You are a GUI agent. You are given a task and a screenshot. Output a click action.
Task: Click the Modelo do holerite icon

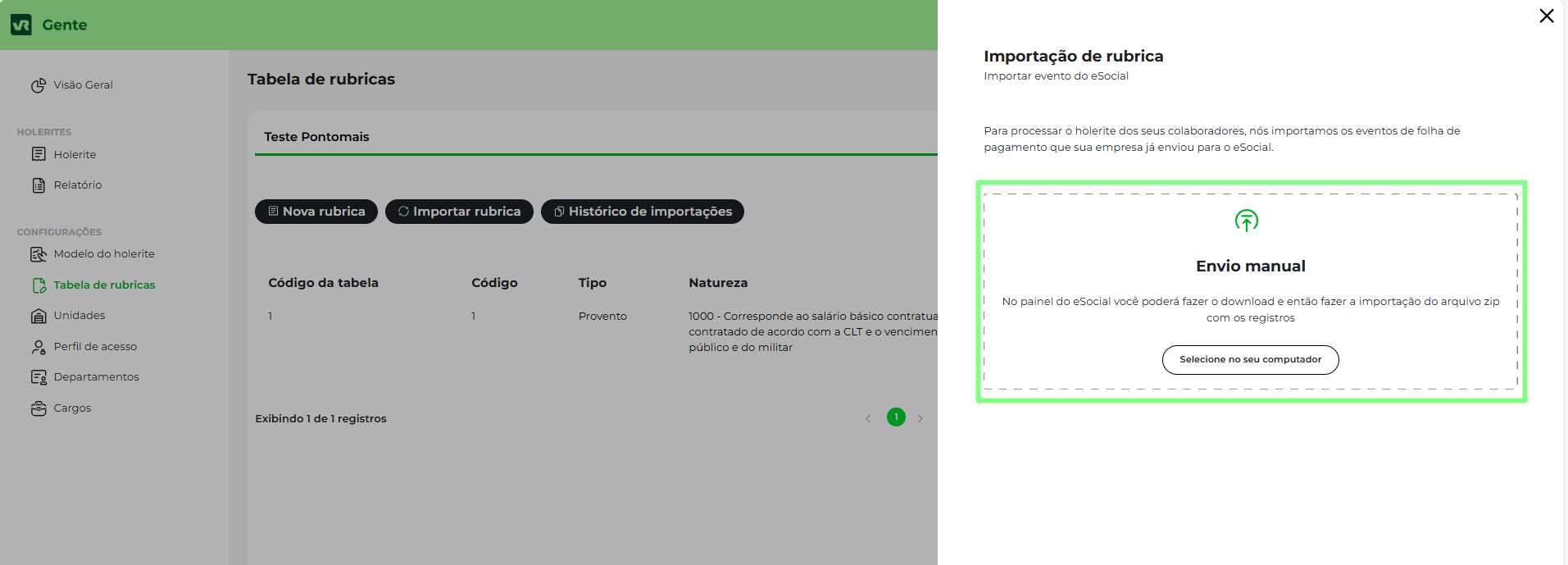39,254
